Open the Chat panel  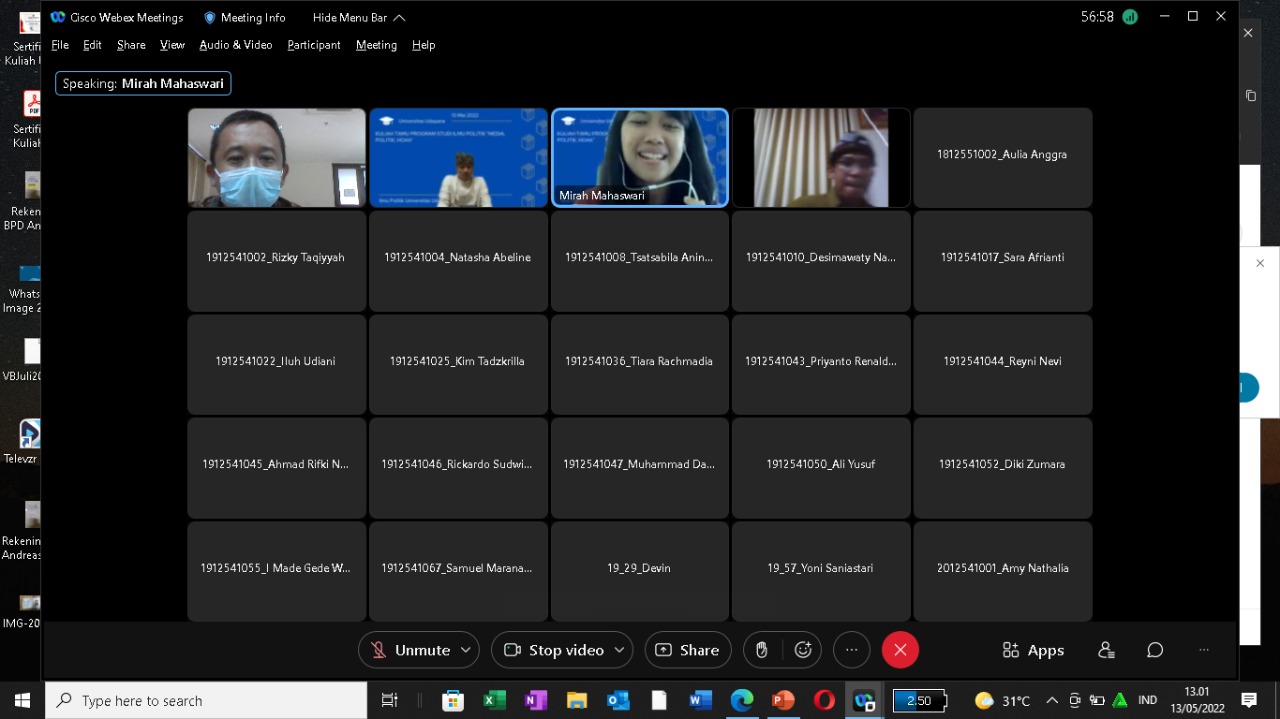click(x=1155, y=650)
